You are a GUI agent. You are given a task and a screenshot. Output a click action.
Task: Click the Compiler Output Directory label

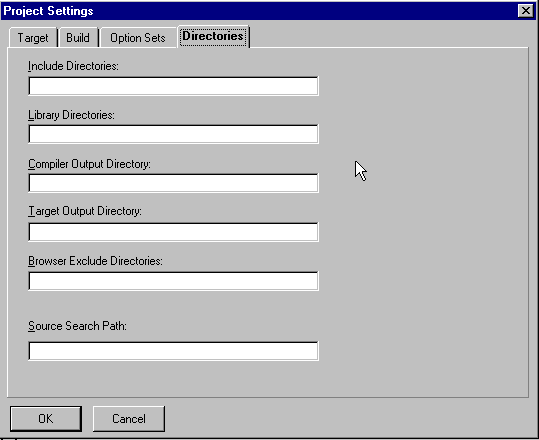pyautogui.click(x=89, y=164)
